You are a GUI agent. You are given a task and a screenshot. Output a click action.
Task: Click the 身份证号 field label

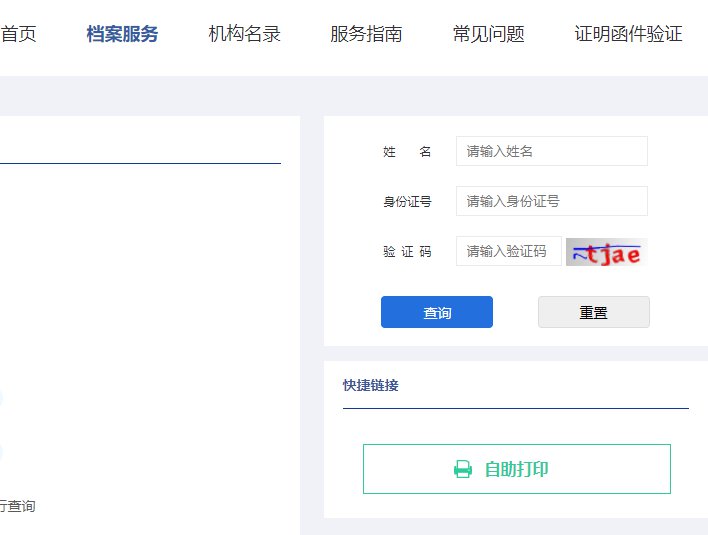(406, 202)
